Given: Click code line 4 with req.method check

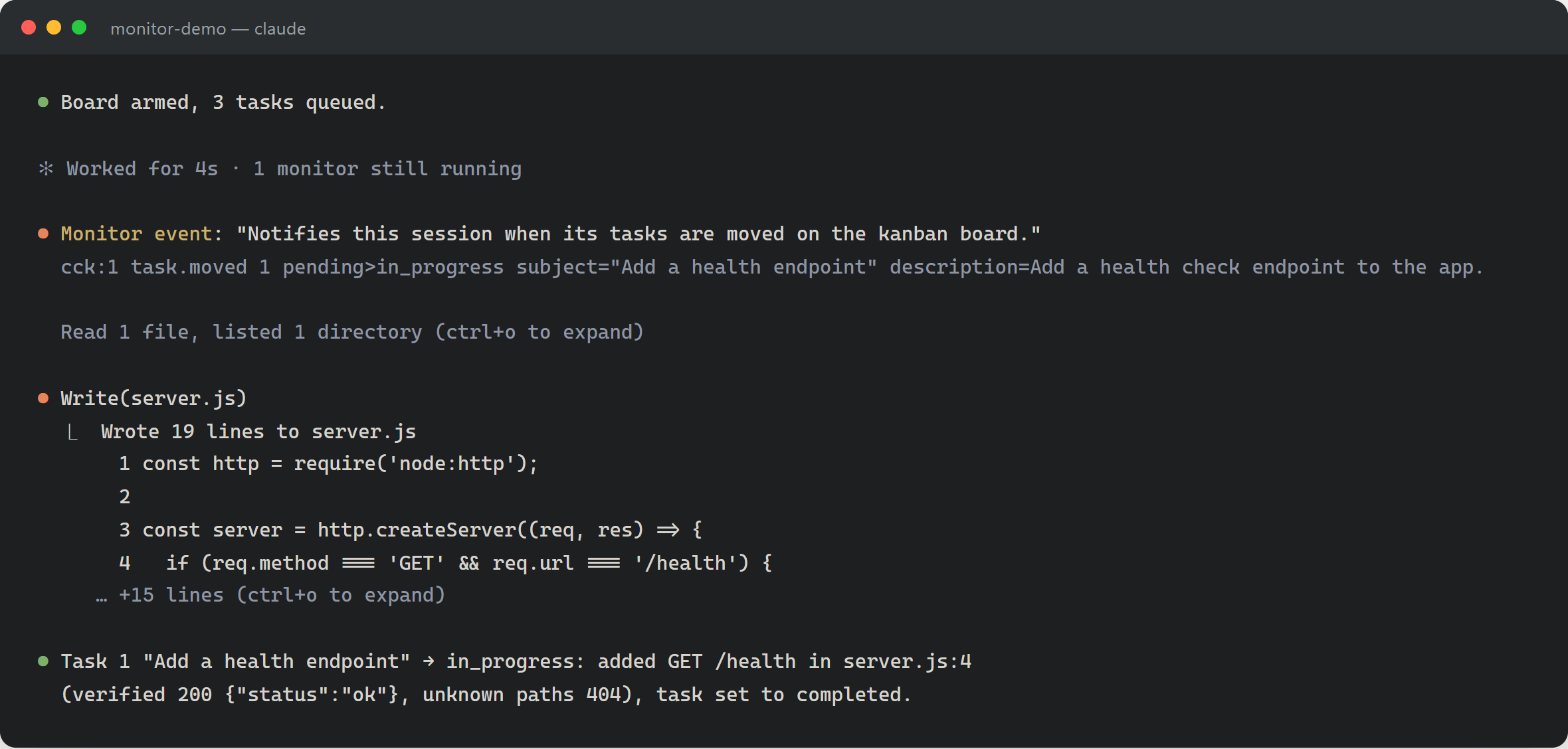Looking at the screenshot, I should pyautogui.click(x=445, y=563).
